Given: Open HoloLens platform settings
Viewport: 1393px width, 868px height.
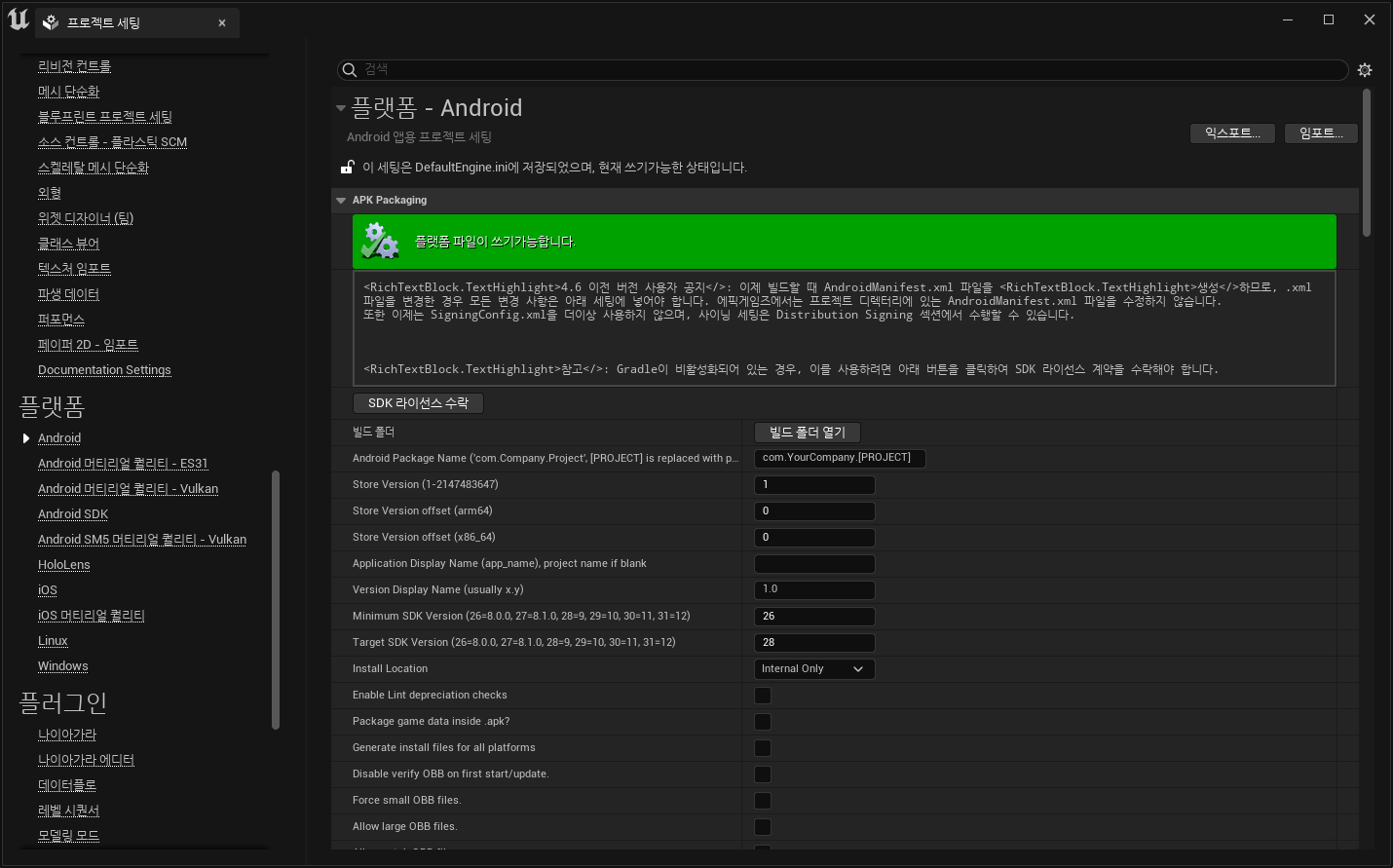Looking at the screenshot, I should pyautogui.click(x=64, y=565).
